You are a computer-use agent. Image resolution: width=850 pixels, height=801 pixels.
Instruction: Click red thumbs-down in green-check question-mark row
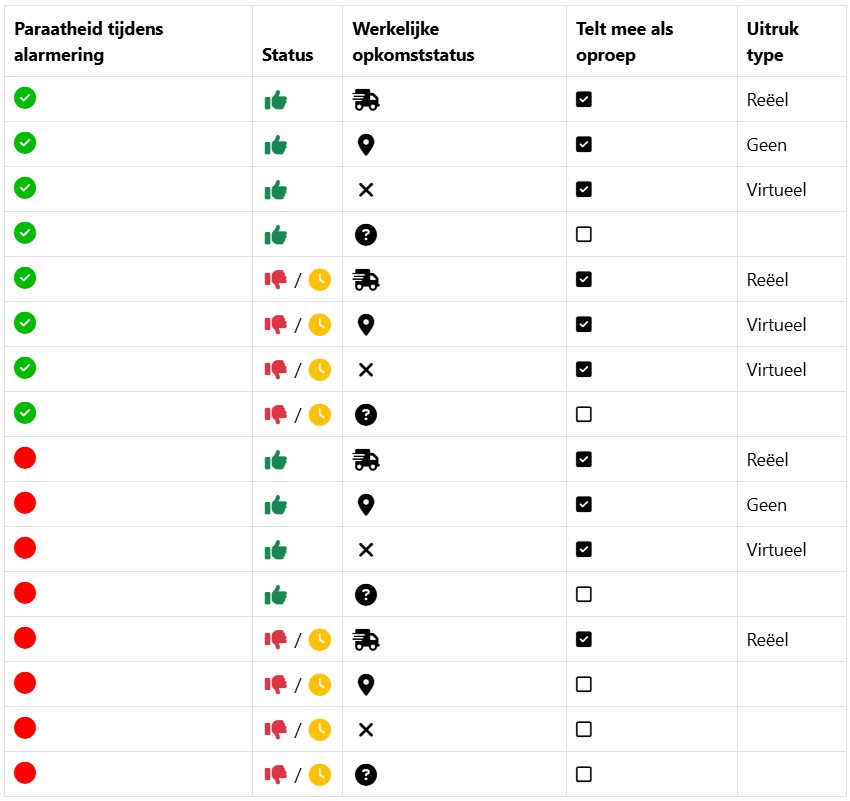point(275,414)
